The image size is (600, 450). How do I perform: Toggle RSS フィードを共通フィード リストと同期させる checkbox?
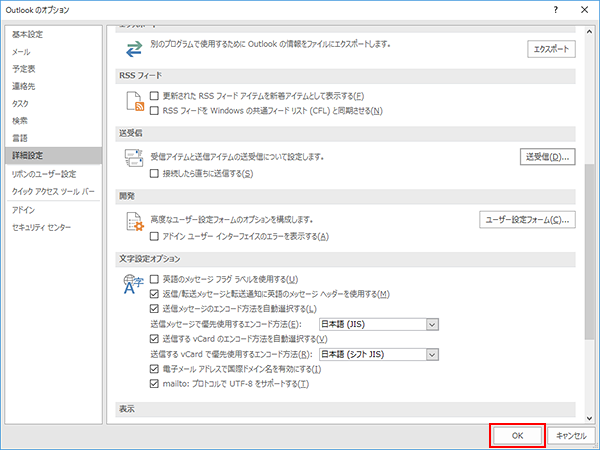154,110
